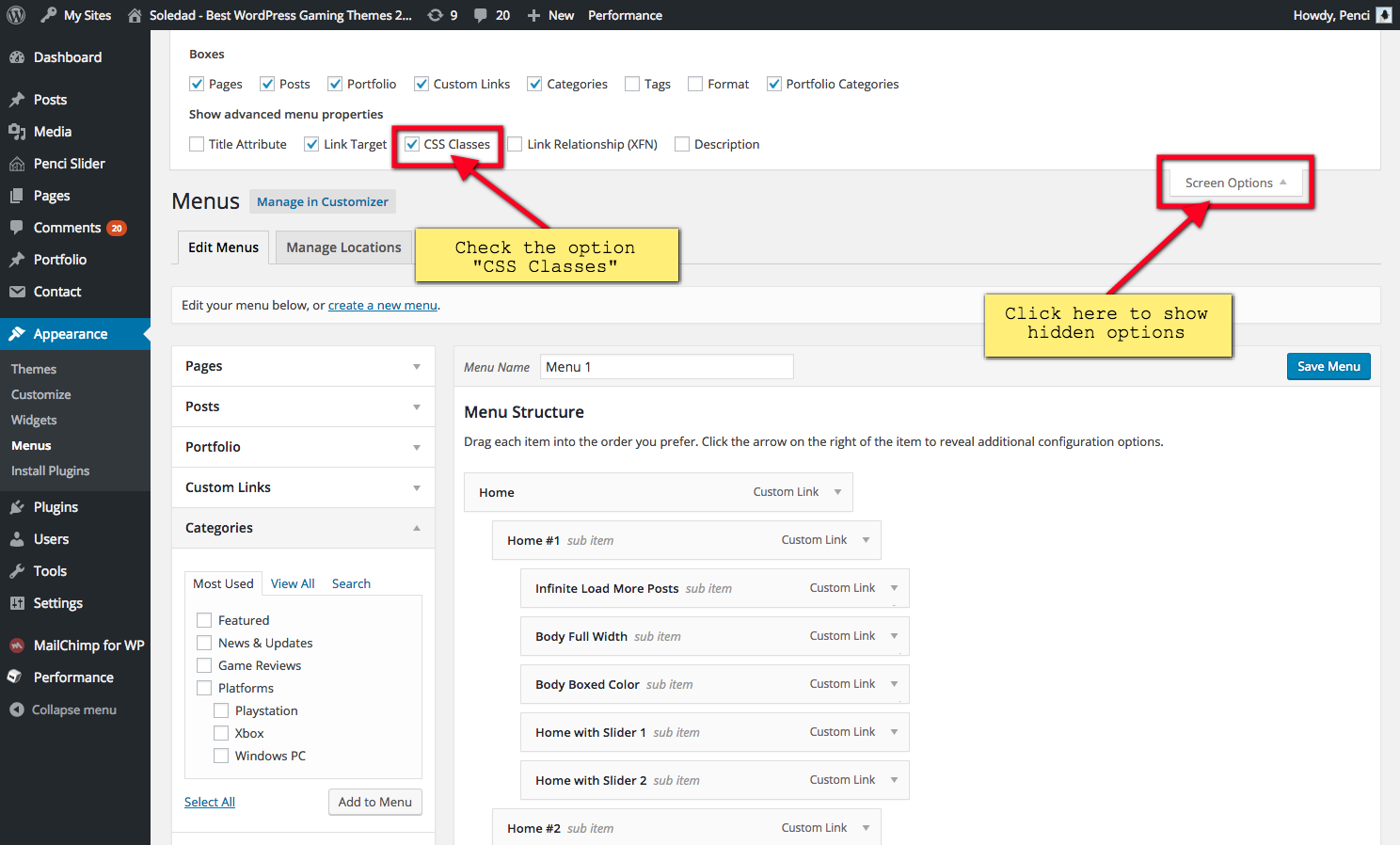Click the Menu Name input field
The width and height of the screenshot is (1400, 845).
[x=667, y=367]
